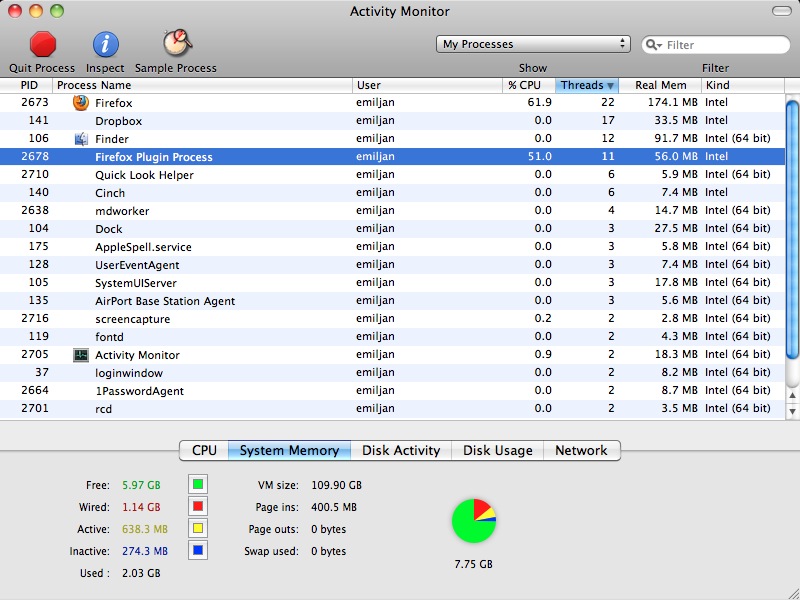Select the Dock process row
The width and height of the screenshot is (800, 600).
click(392, 229)
